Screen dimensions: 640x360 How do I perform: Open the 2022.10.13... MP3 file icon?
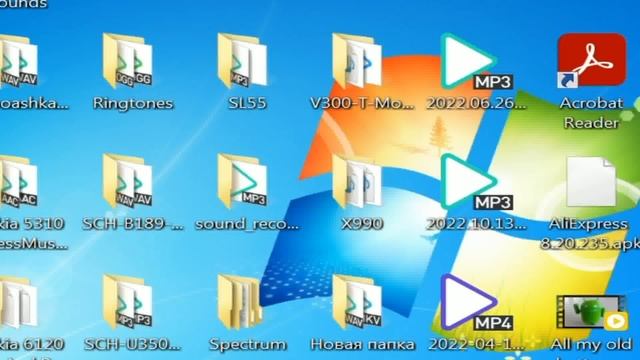(477, 182)
